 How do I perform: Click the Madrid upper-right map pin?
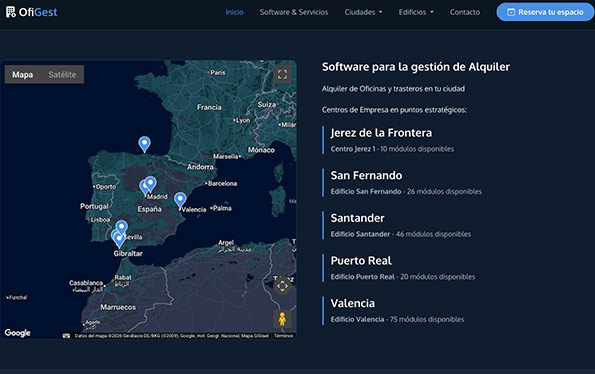(151, 184)
